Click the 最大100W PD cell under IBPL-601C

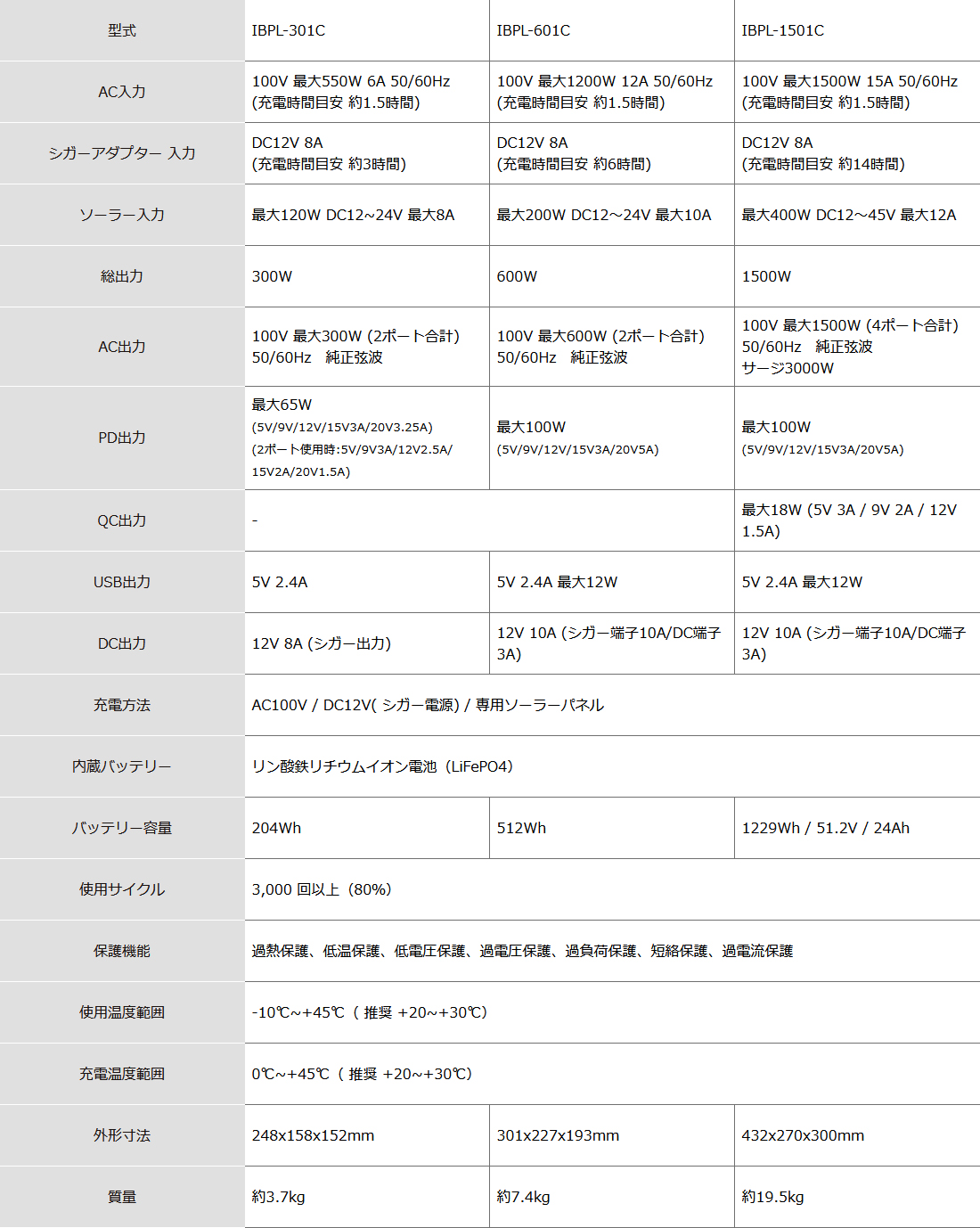coord(612,438)
